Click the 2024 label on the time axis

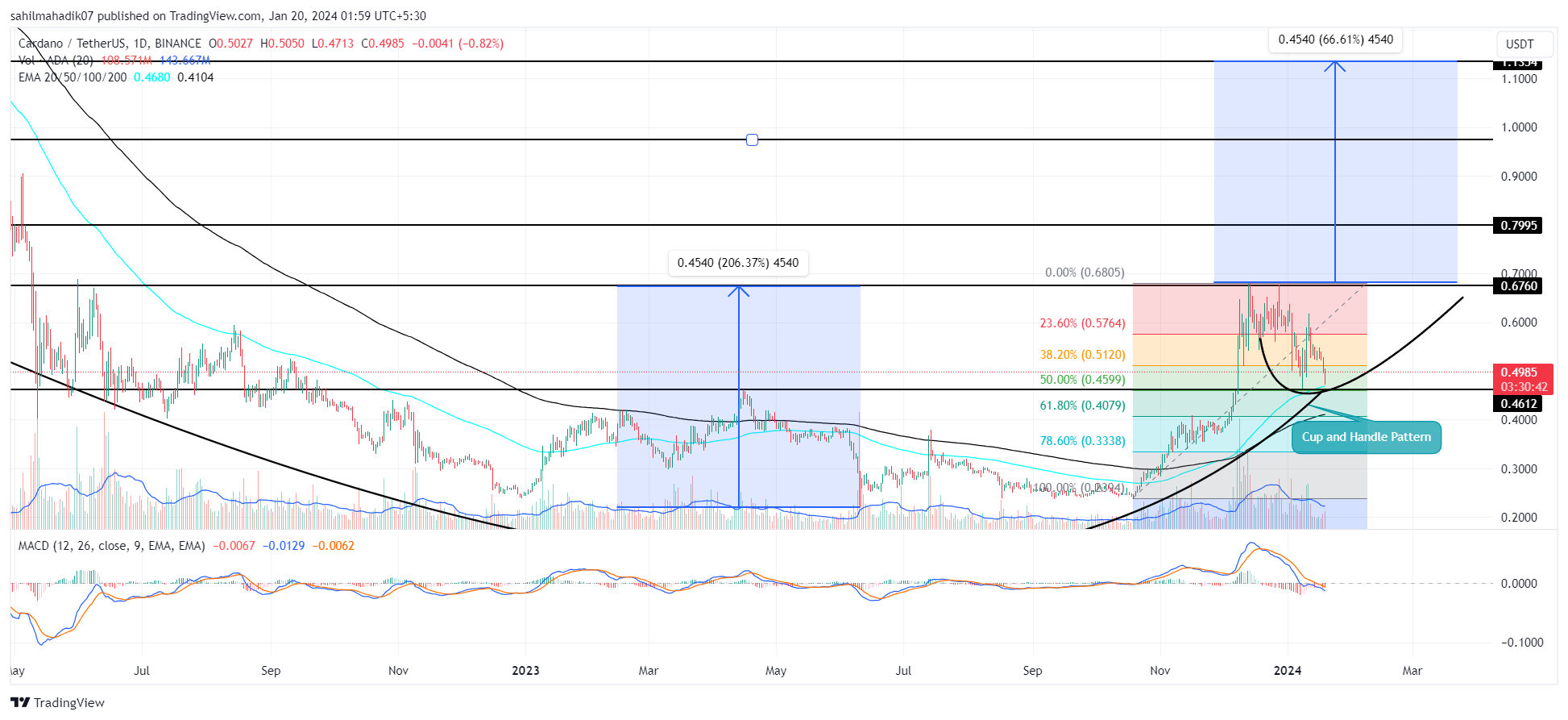(1288, 671)
